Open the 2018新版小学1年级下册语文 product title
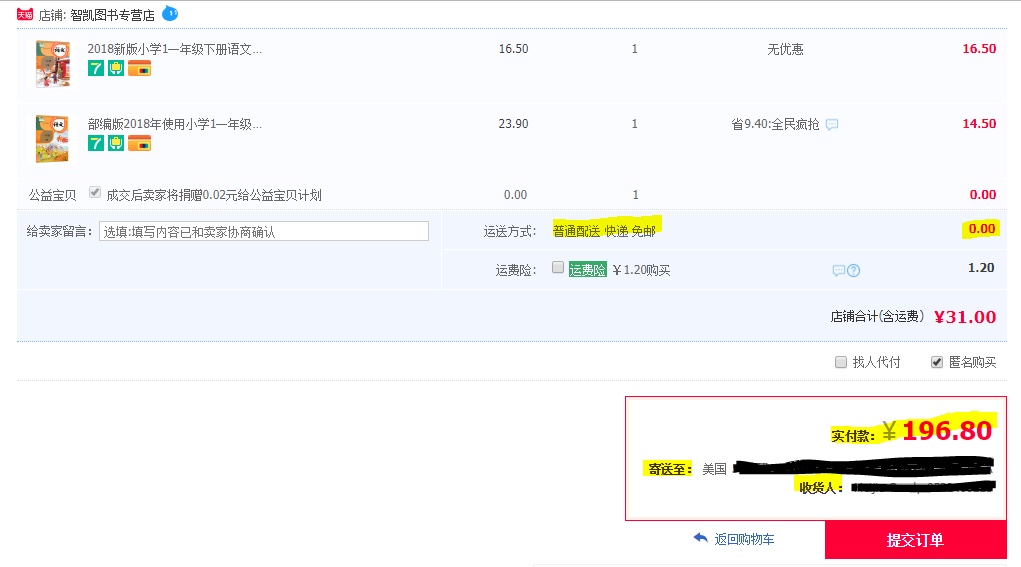Screen dimensions: 1021x567 174,48
